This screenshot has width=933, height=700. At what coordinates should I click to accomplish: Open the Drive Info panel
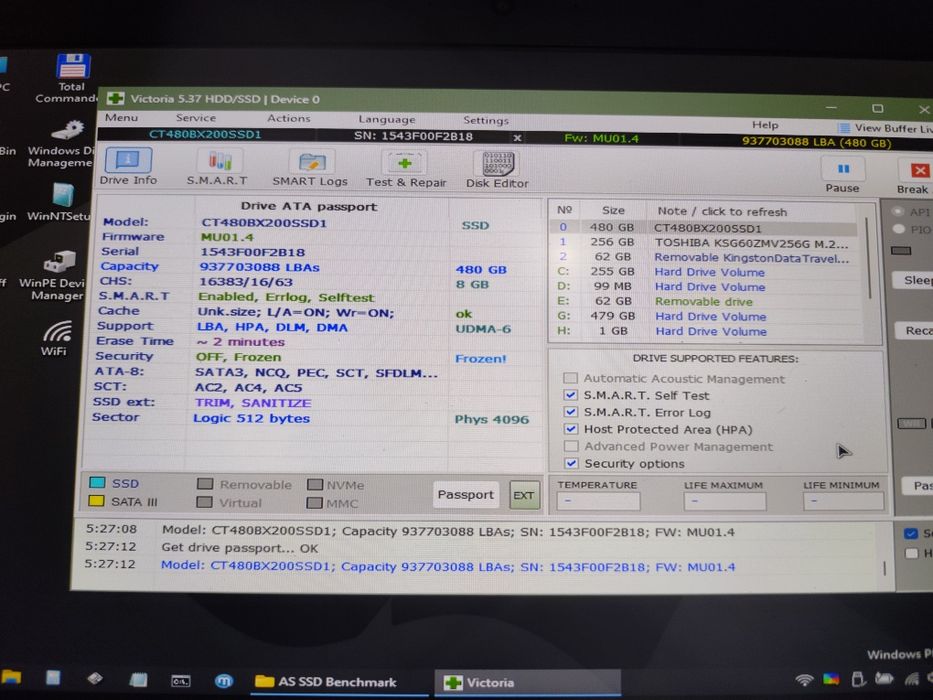128,167
